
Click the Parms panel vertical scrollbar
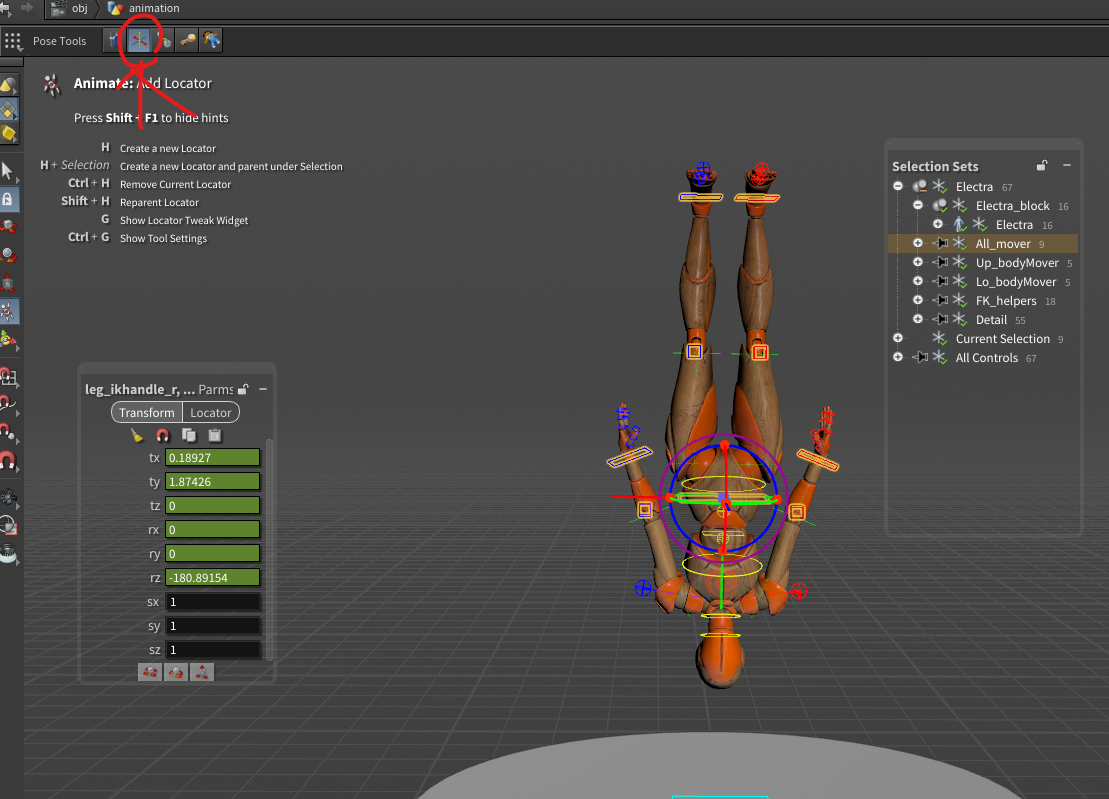click(x=269, y=549)
